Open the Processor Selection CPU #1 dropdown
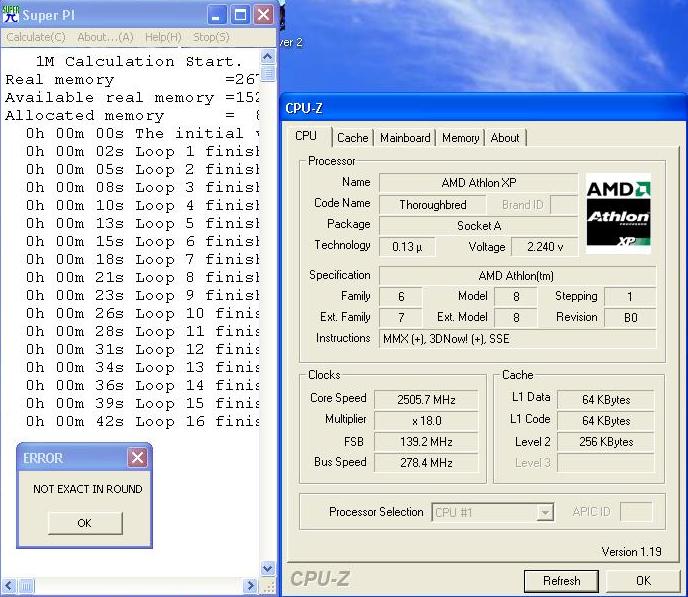 pyautogui.click(x=493, y=512)
